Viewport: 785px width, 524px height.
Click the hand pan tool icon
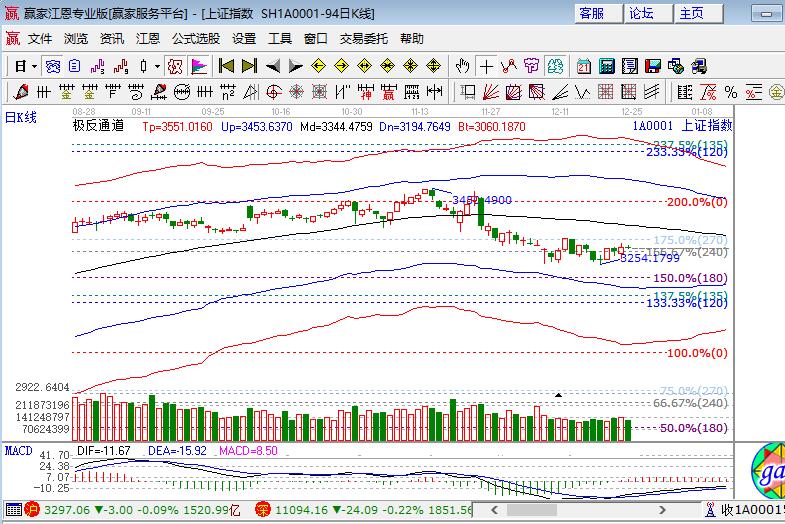462,66
